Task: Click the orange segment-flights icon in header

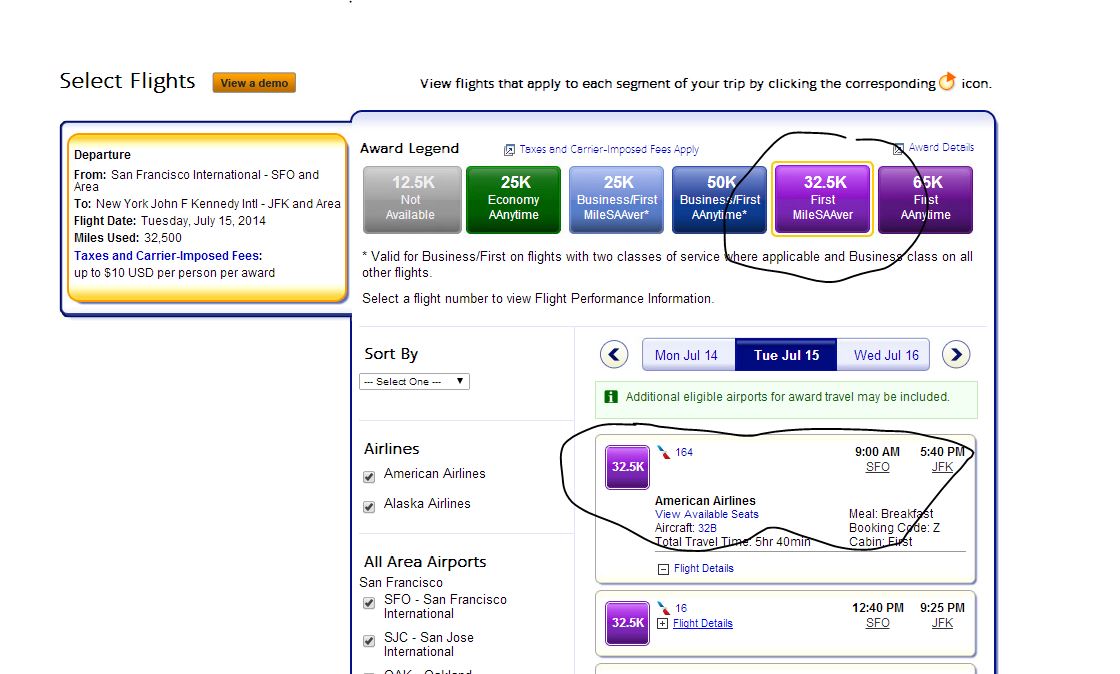Action: (x=947, y=81)
